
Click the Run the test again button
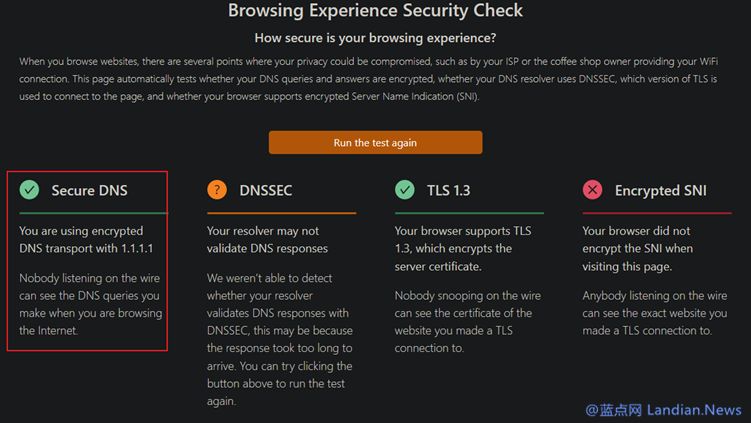[x=376, y=142]
